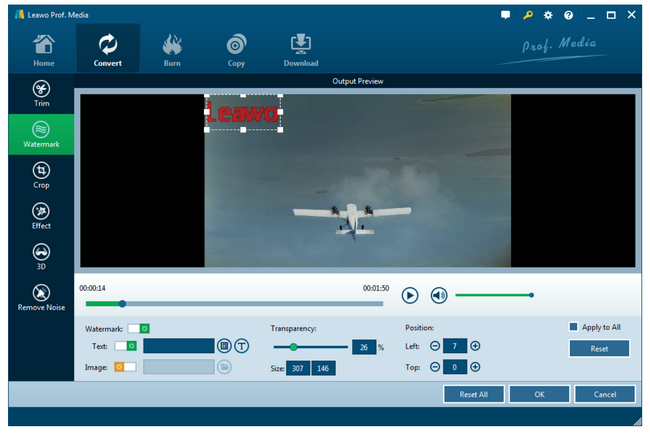
Task: Increase the Left position value
Action: tap(475, 345)
